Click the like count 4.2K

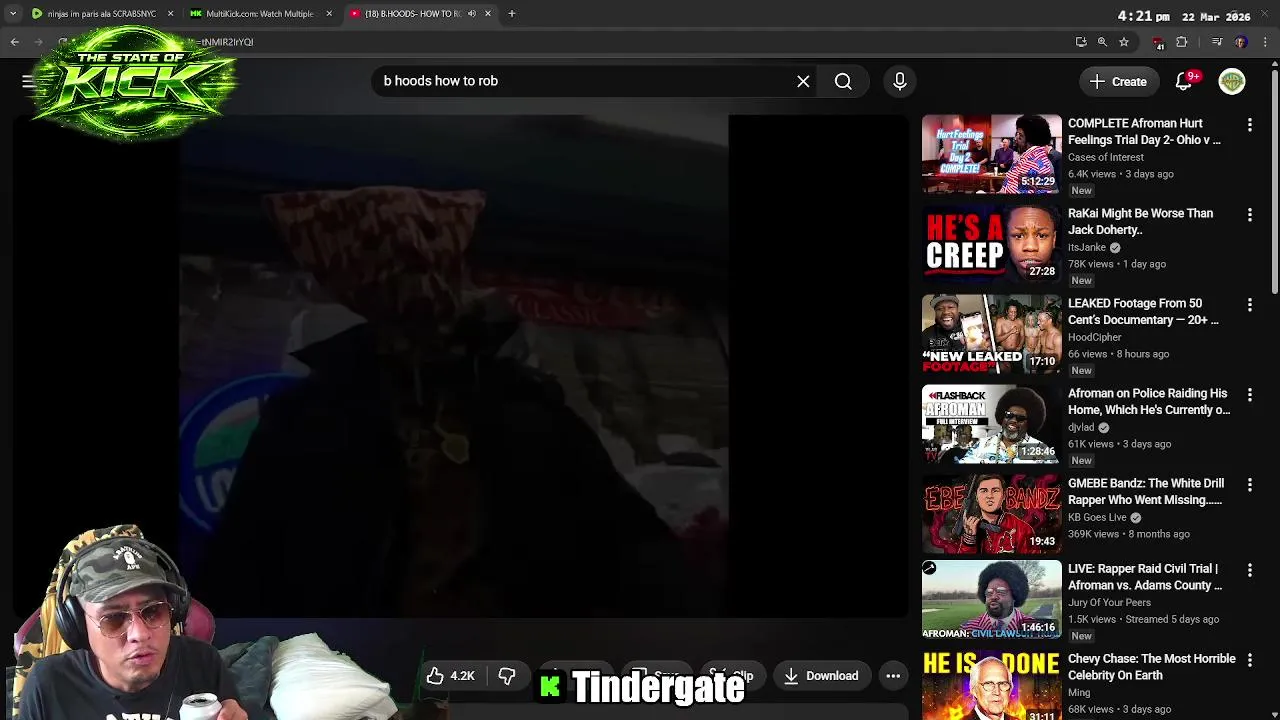[462, 676]
